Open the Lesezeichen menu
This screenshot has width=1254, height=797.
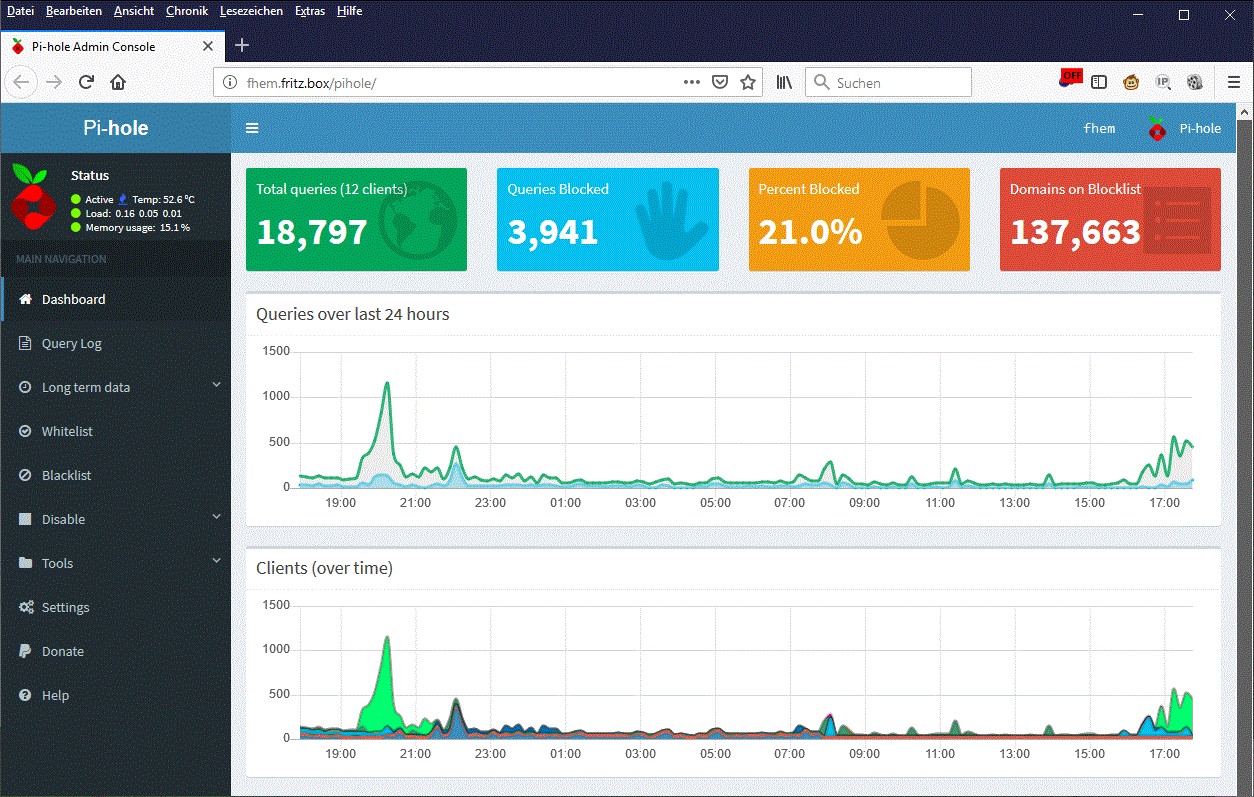(x=252, y=11)
